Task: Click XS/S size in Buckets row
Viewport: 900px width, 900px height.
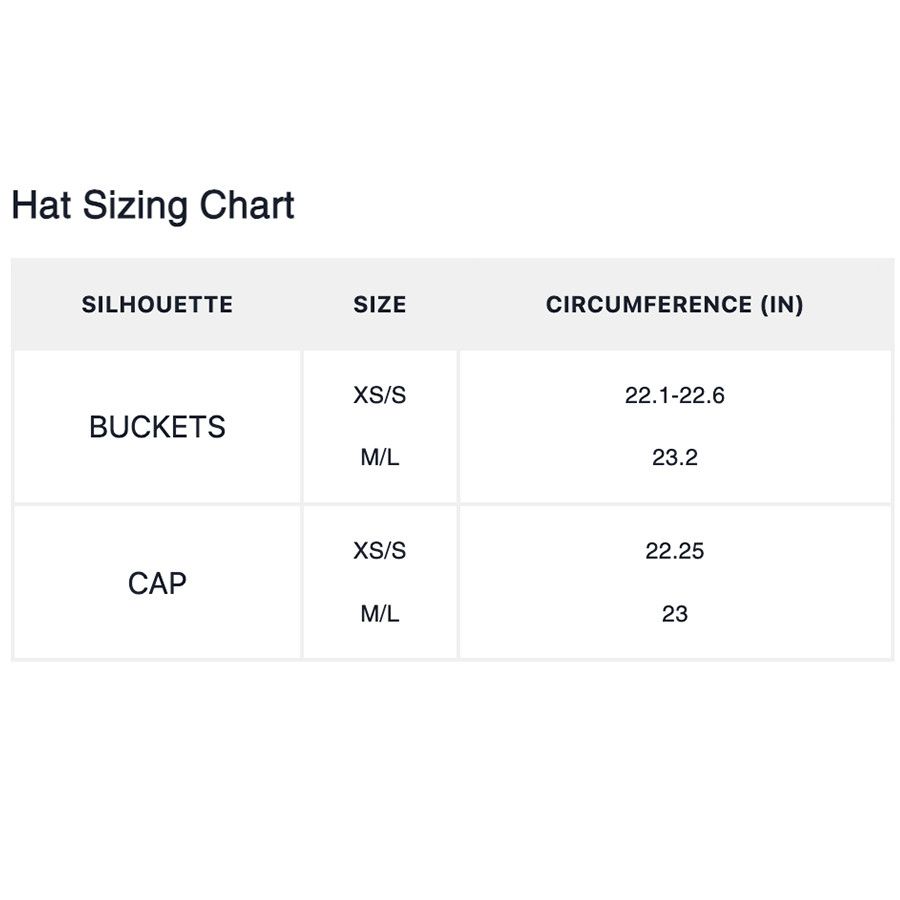Action: [x=379, y=395]
